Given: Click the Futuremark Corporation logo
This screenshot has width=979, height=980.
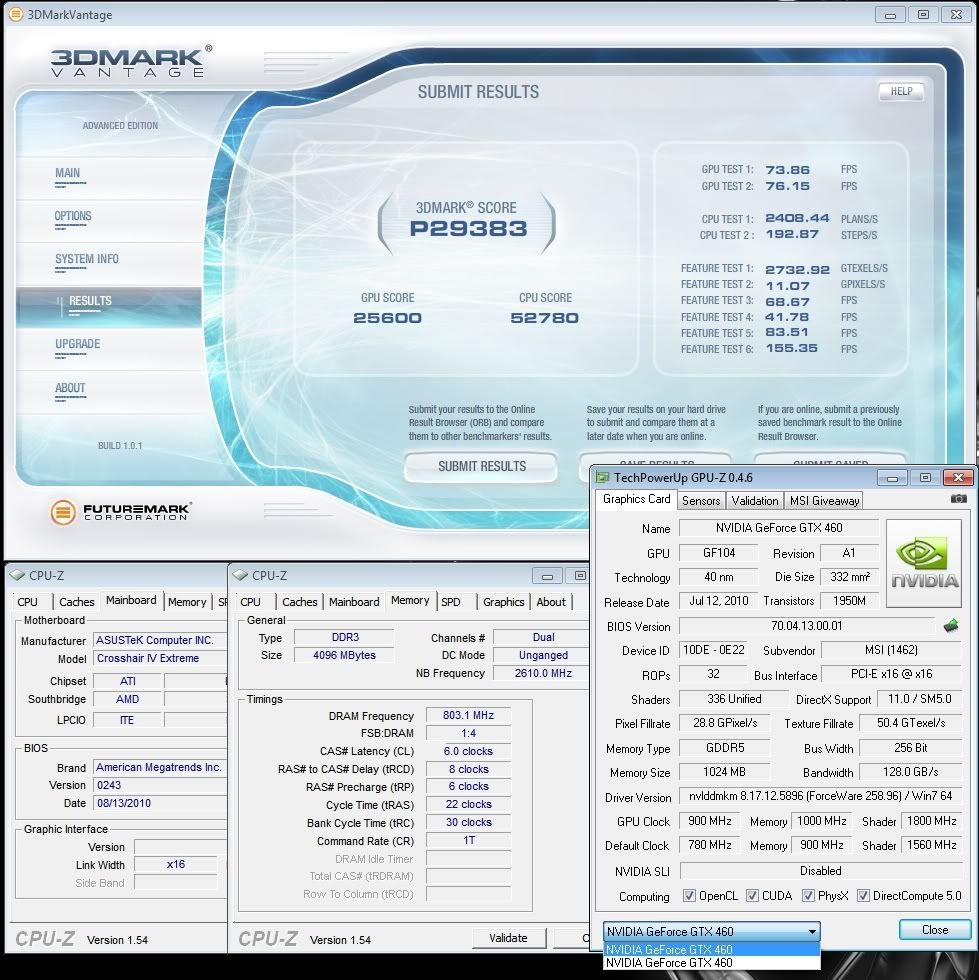Looking at the screenshot, I should click(120, 512).
